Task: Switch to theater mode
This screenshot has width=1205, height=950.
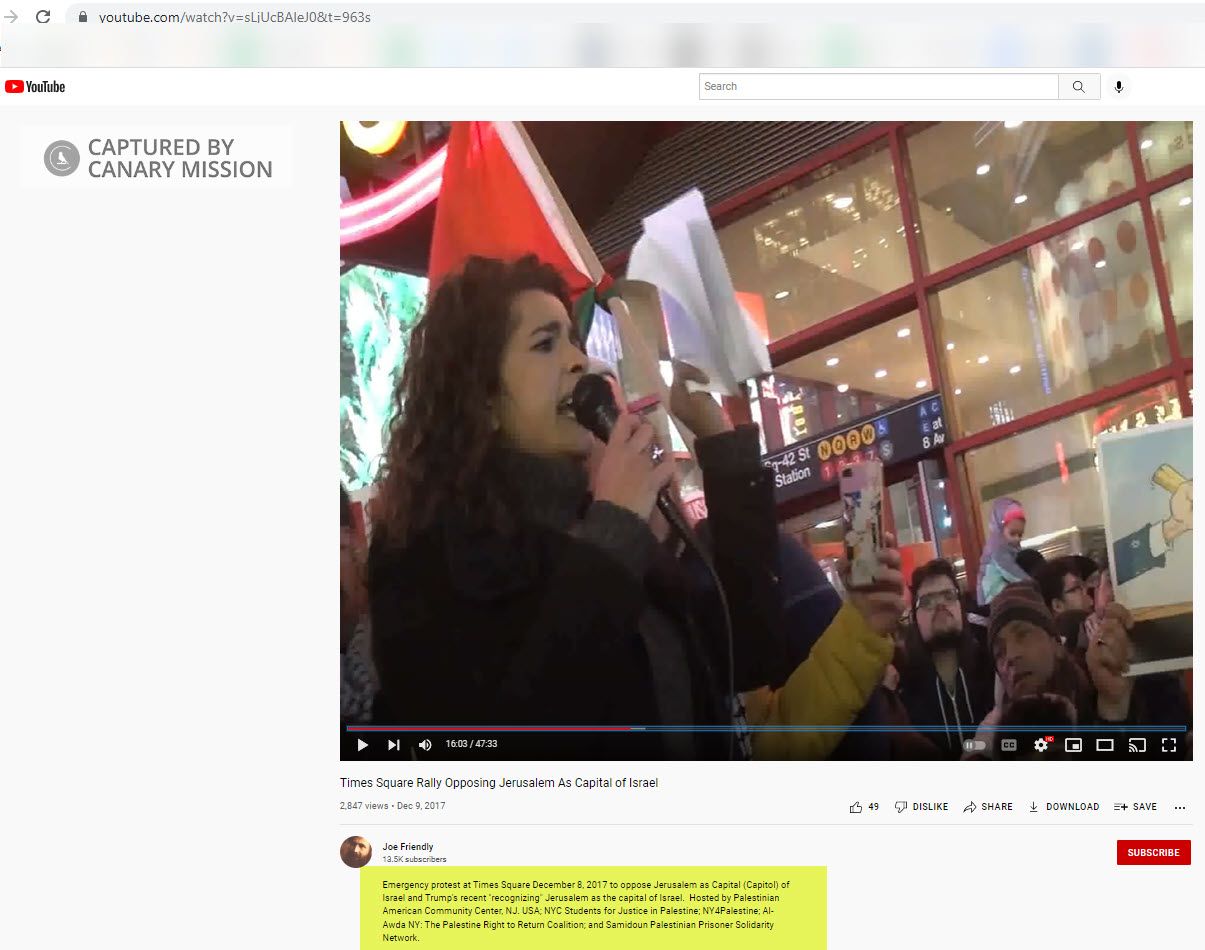Action: (1105, 745)
